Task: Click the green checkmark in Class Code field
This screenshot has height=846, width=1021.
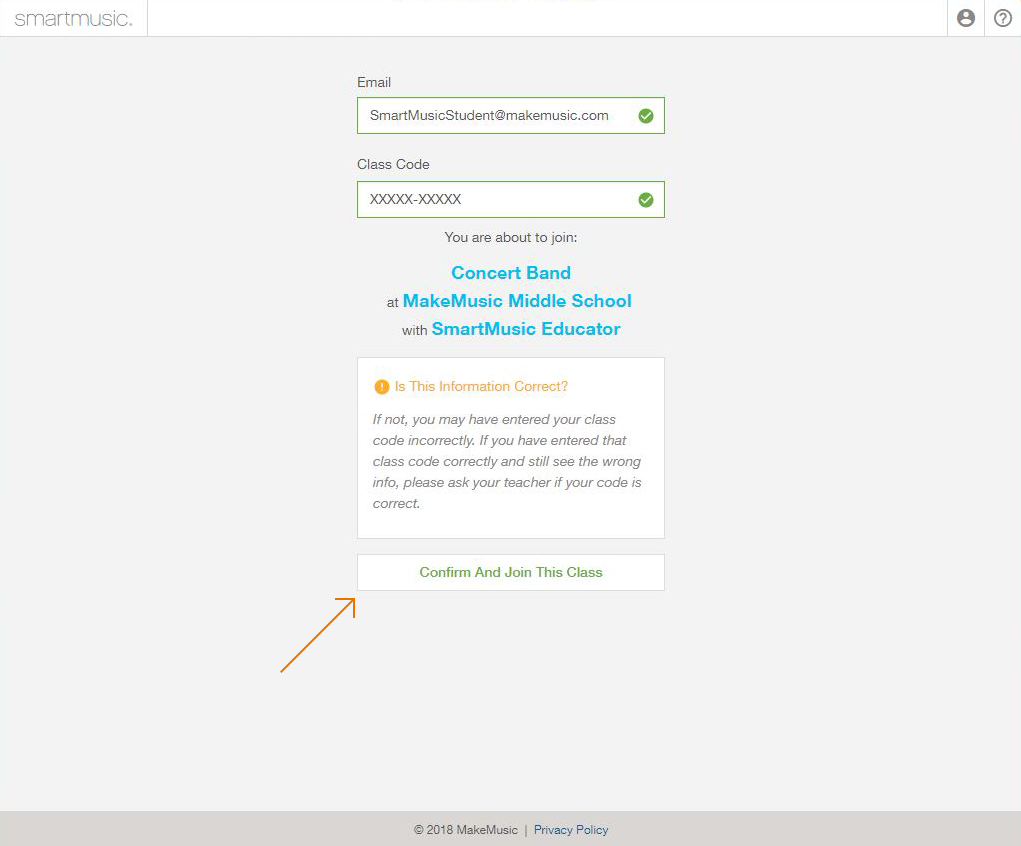Action: point(646,200)
